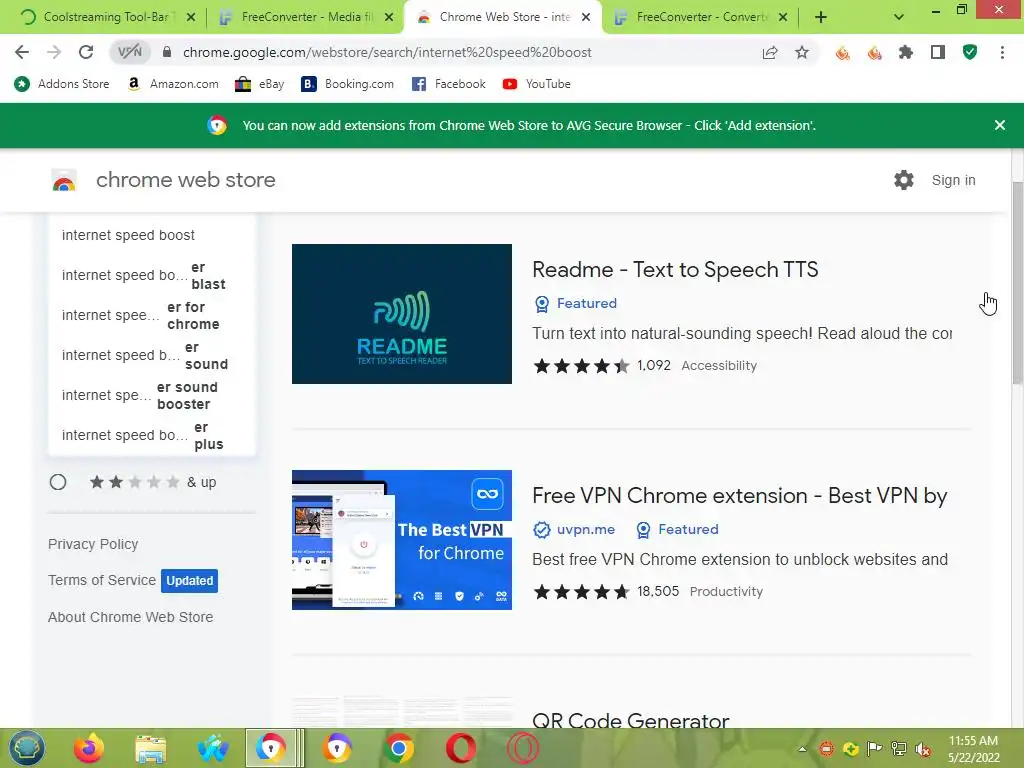1024x768 pixels.
Task: Bookmark this page with the star icon
Action: coord(802,52)
